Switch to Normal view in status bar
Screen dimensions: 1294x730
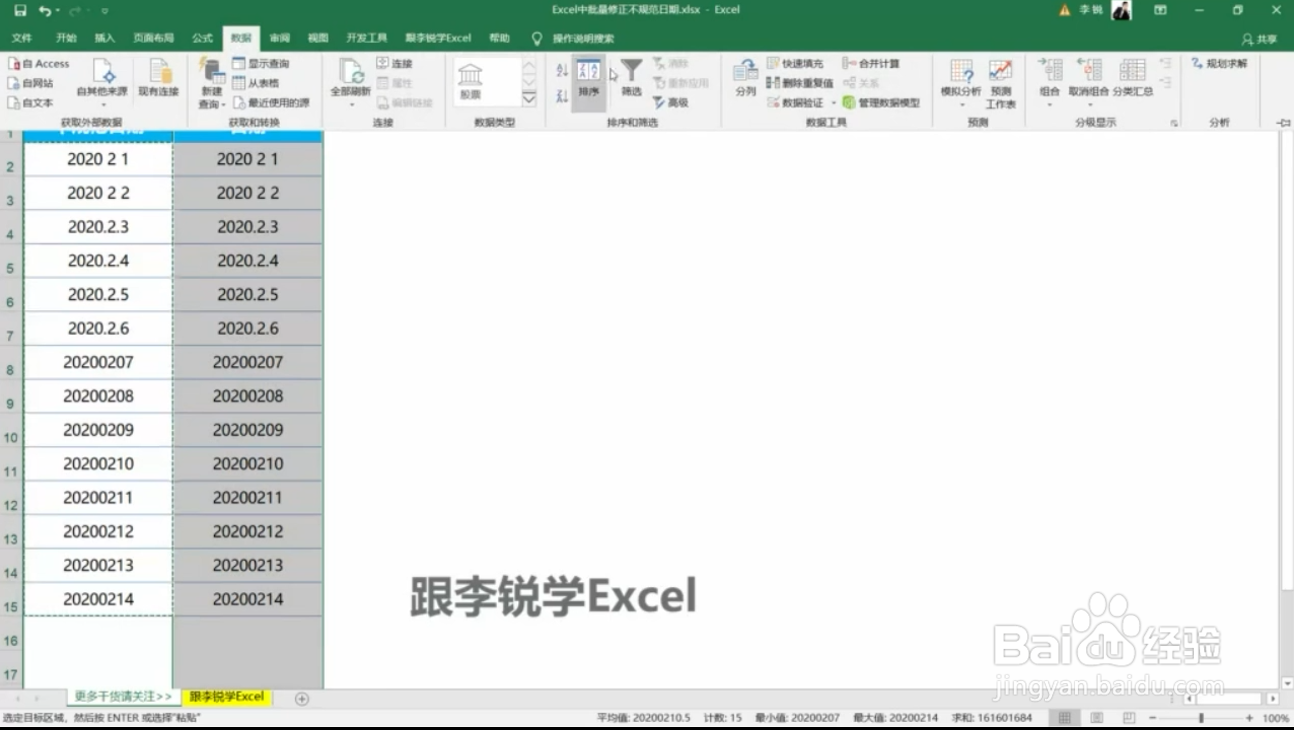[1065, 718]
